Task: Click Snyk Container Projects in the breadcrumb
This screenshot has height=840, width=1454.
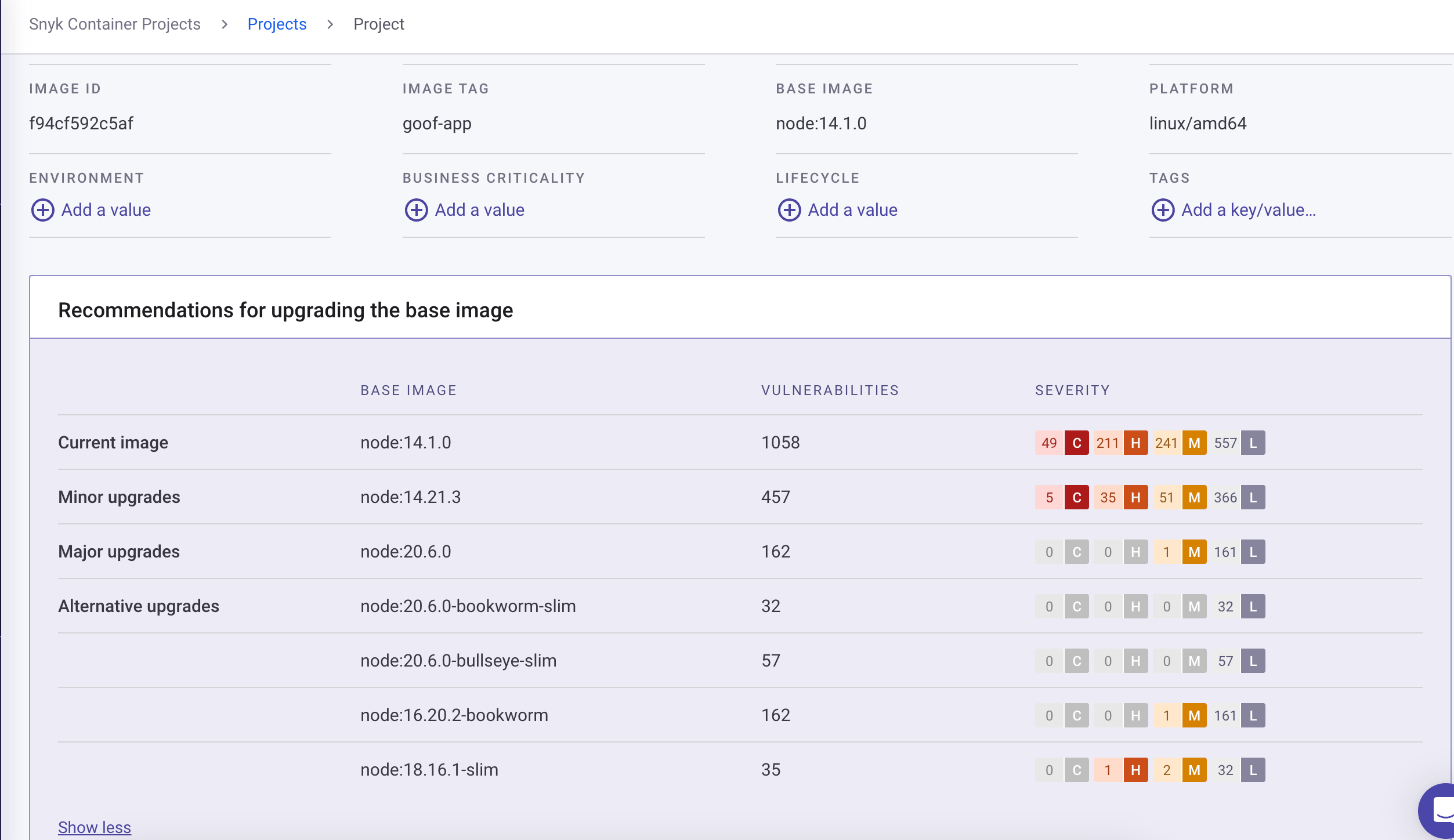Action: click(x=114, y=24)
